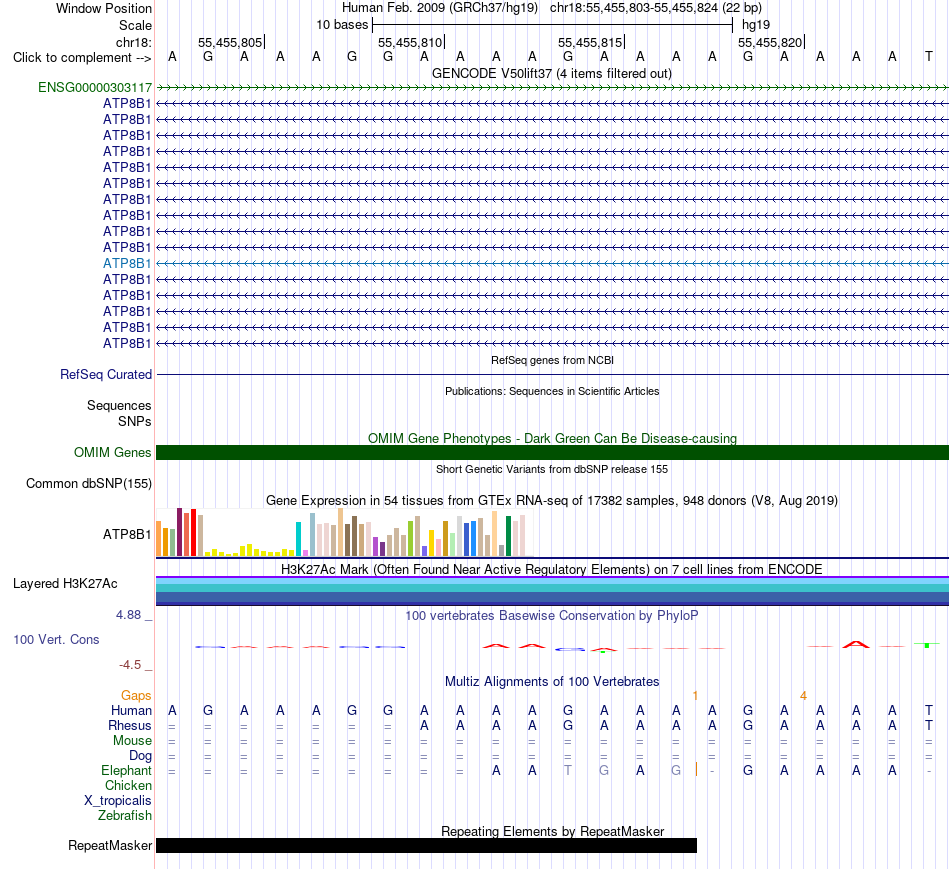This screenshot has height=869, width=950.
Task: Select the Zebrafish species row label
Action: tap(124, 815)
